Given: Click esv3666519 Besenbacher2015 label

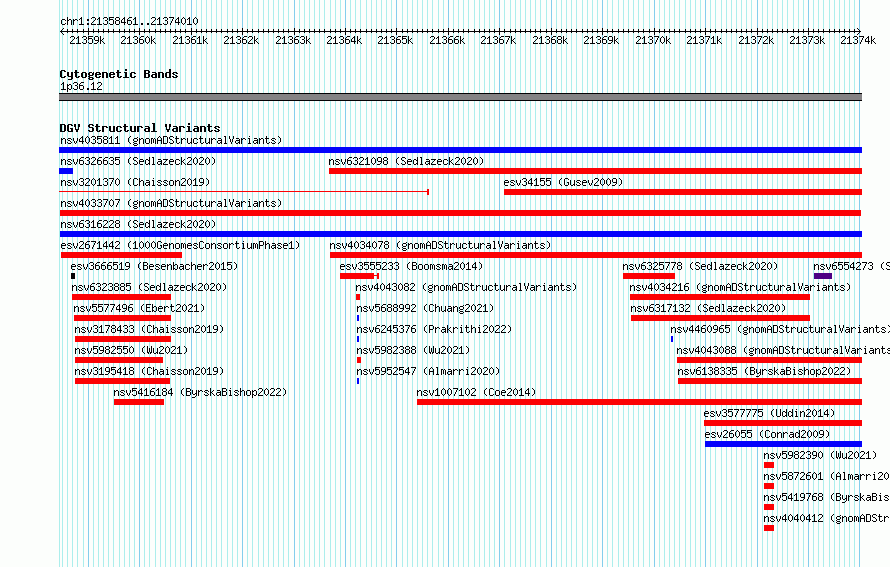Looking at the screenshot, I should tap(154, 266).
